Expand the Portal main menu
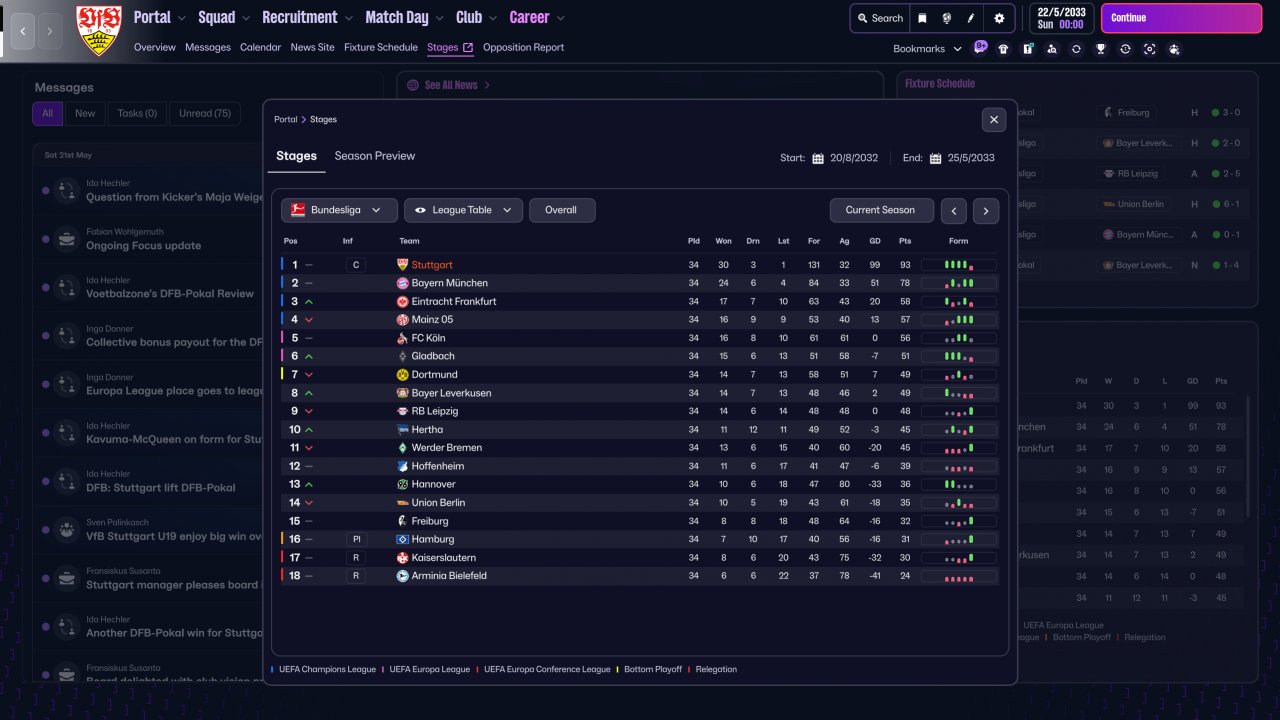 pyautogui.click(x=159, y=17)
